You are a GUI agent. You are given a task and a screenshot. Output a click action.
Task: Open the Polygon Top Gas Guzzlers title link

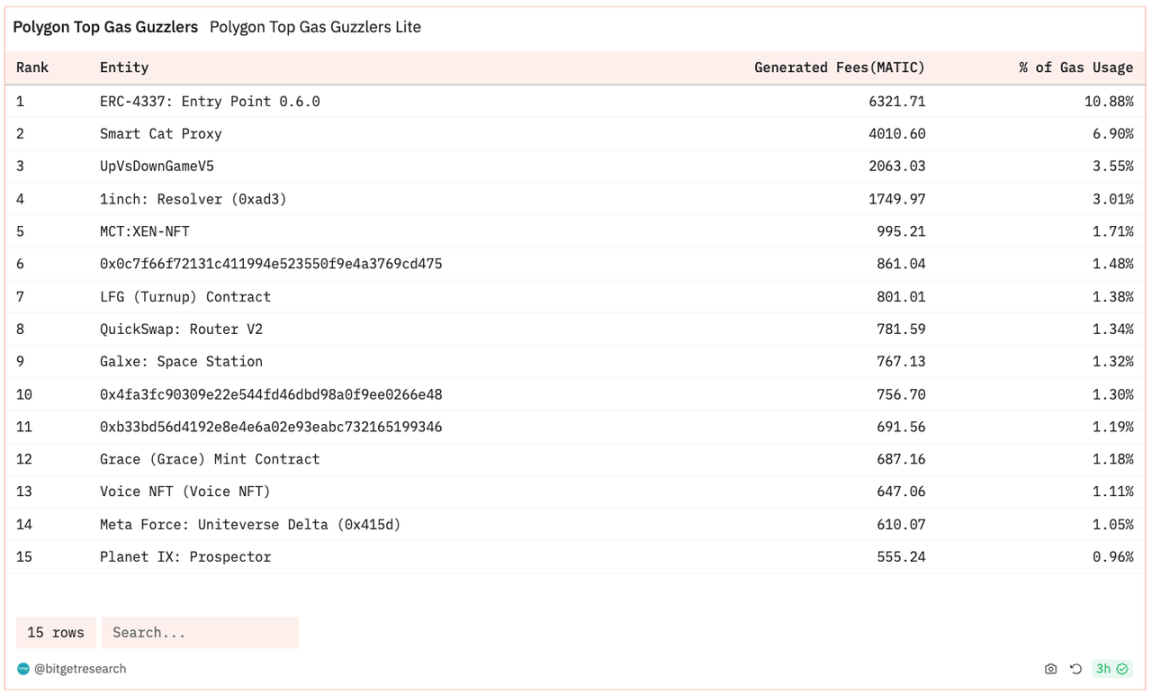105,27
